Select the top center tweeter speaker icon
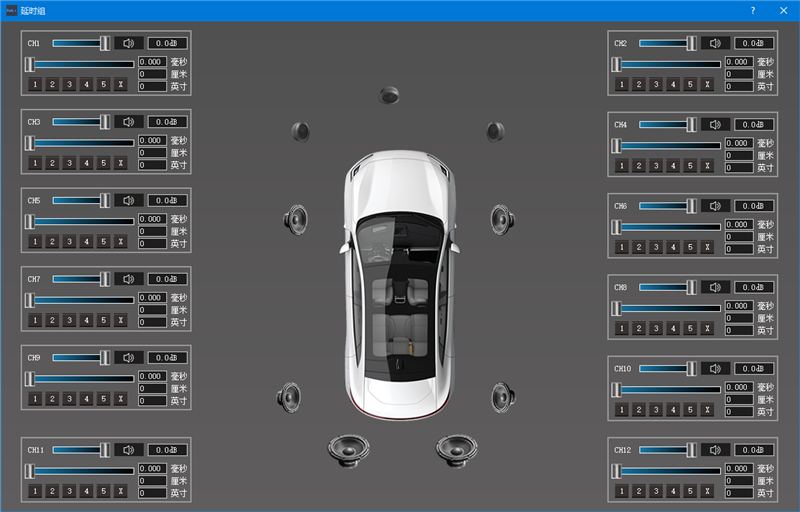 (x=389, y=95)
